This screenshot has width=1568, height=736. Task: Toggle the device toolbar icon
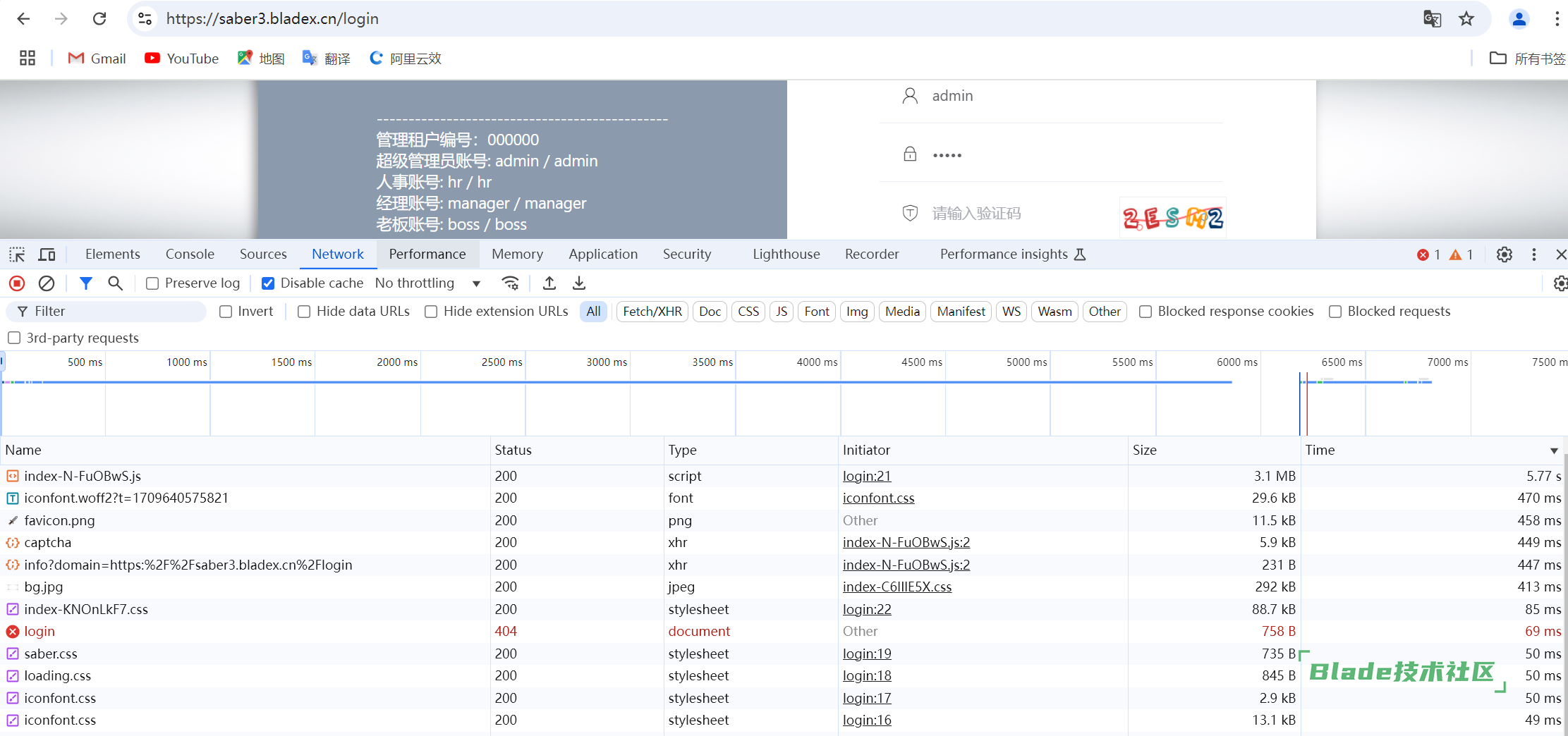[47, 254]
